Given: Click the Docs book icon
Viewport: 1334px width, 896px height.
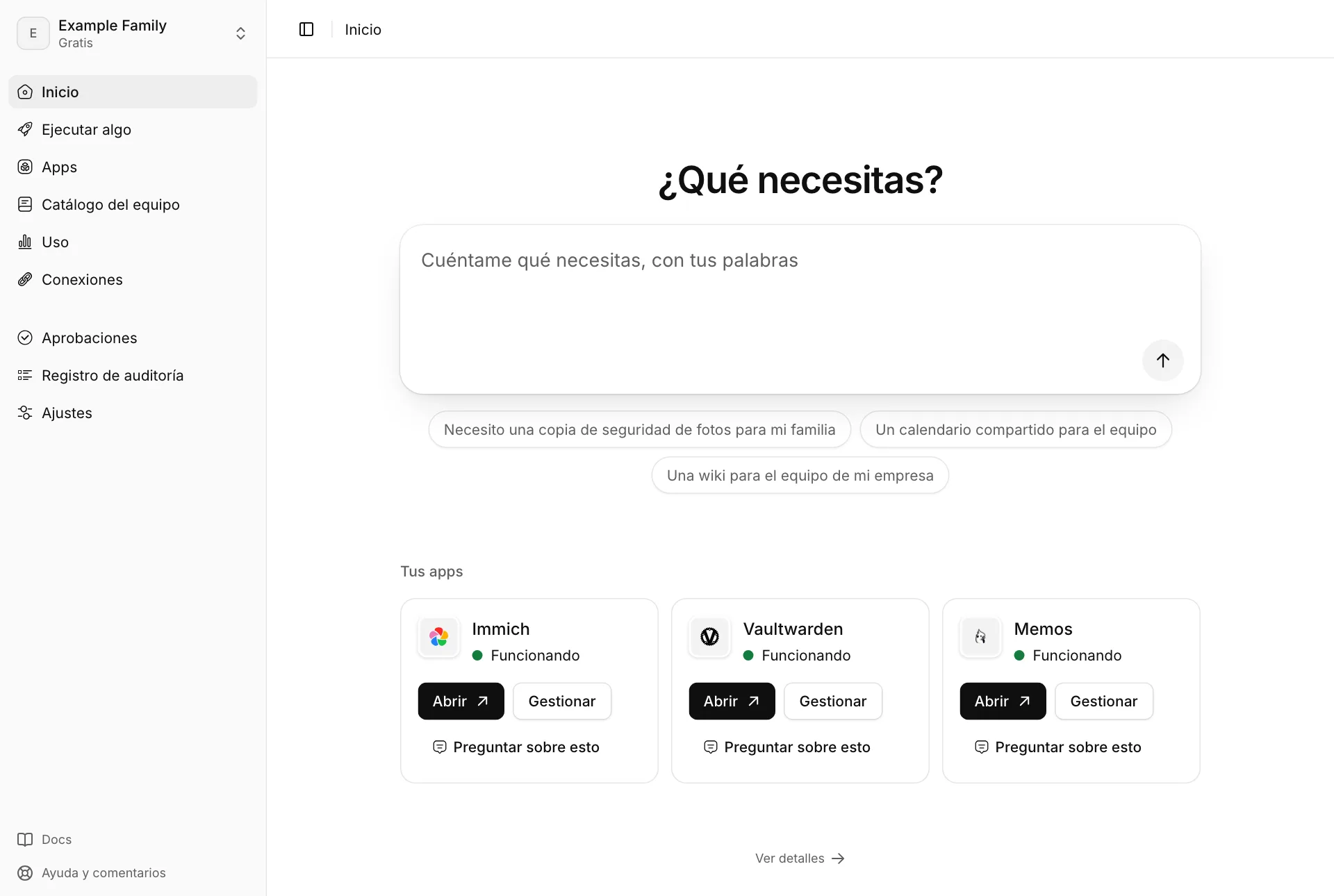Looking at the screenshot, I should [25, 839].
